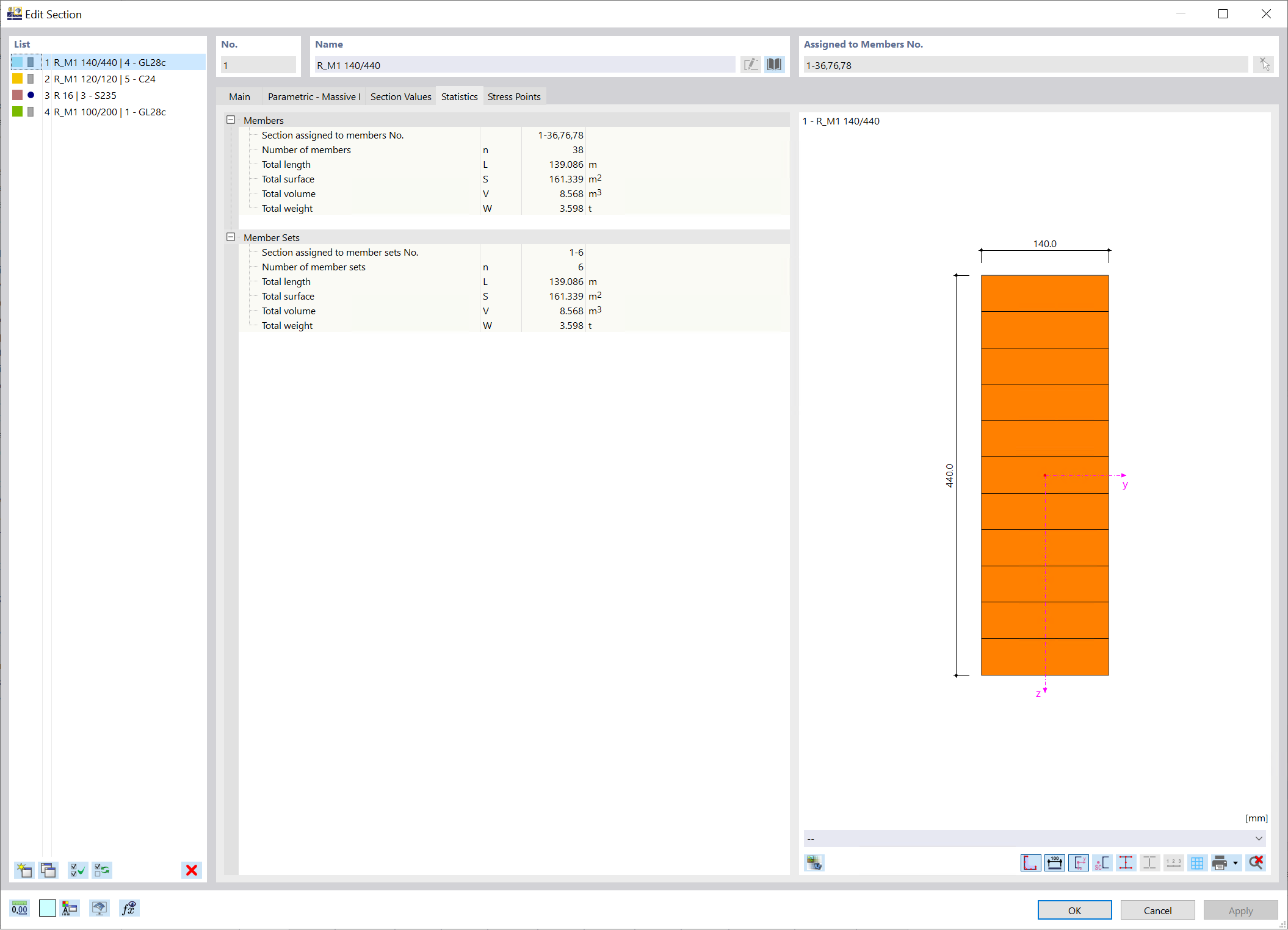The image size is (1288, 930).
Task: Enable checkbox next to Members group
Action: click(231, 120)
